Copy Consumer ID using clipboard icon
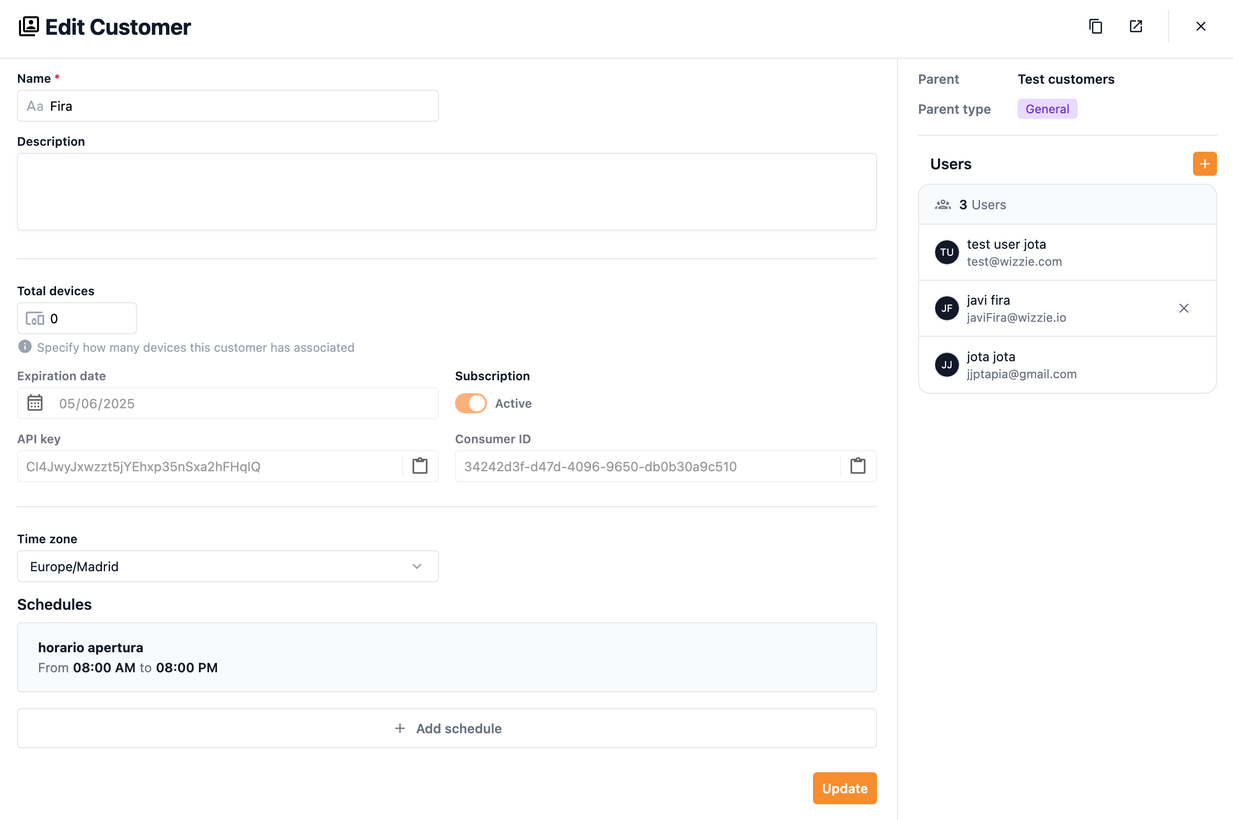Viewport: 1233px width, 820px height. pos(857,467)
